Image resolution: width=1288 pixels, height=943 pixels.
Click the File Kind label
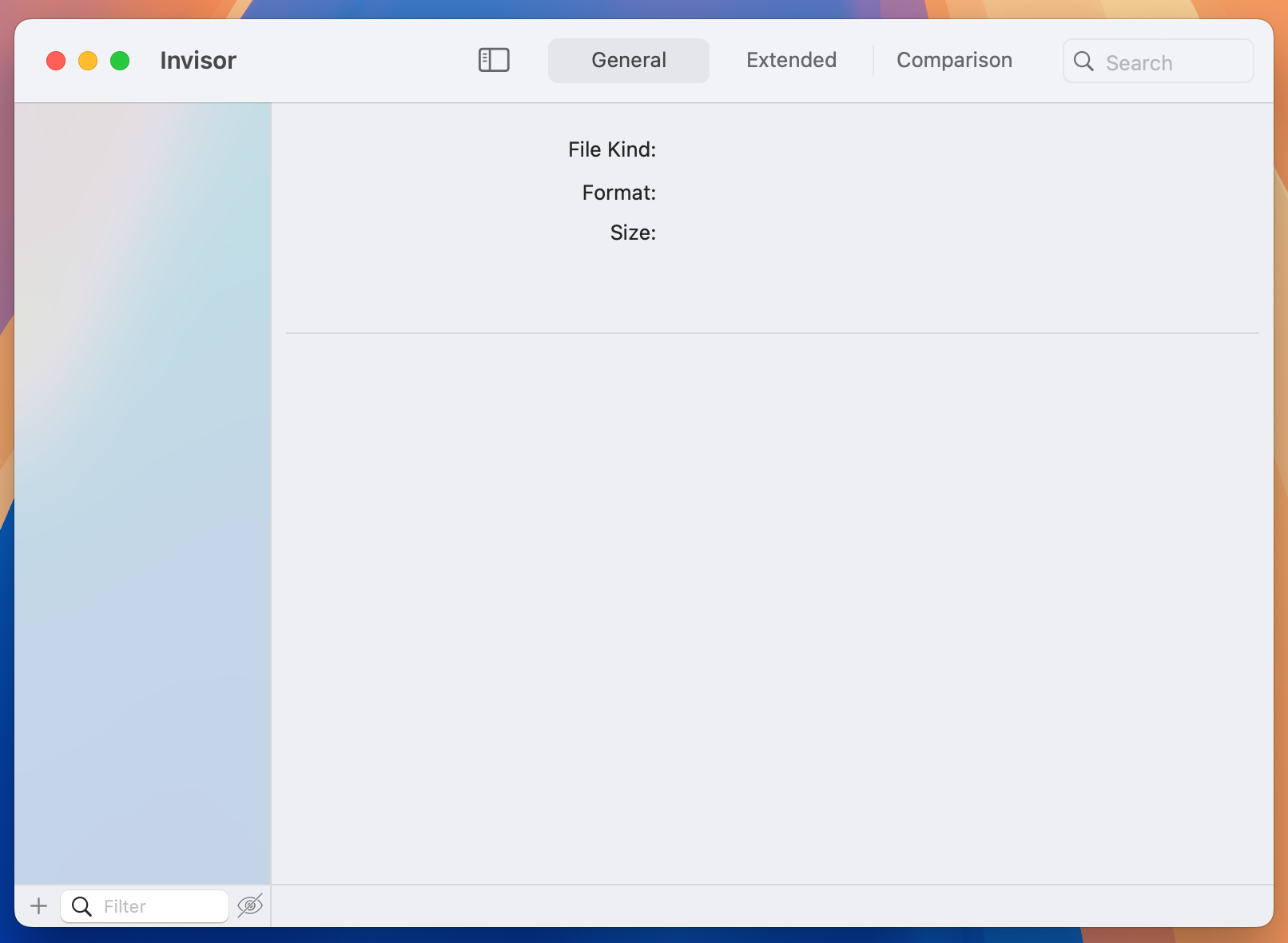pyautogui.click(x=612, y=149)
